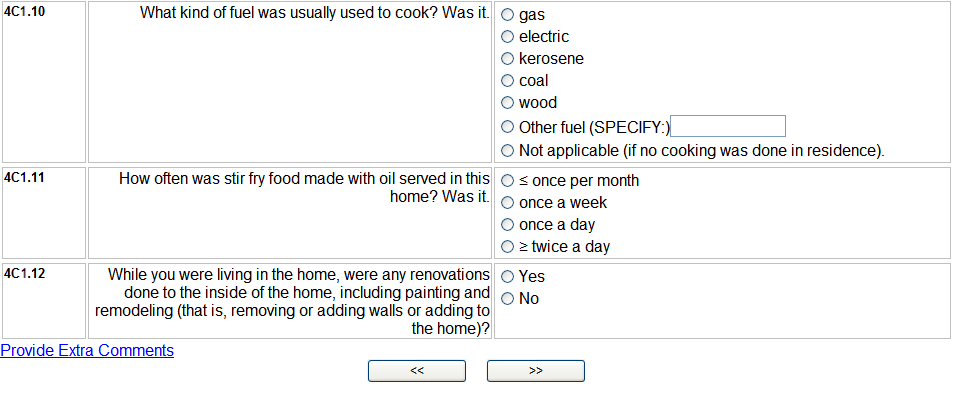
Task: Select Not applicable for cooking fuel
Action: [x=507, y=150]
